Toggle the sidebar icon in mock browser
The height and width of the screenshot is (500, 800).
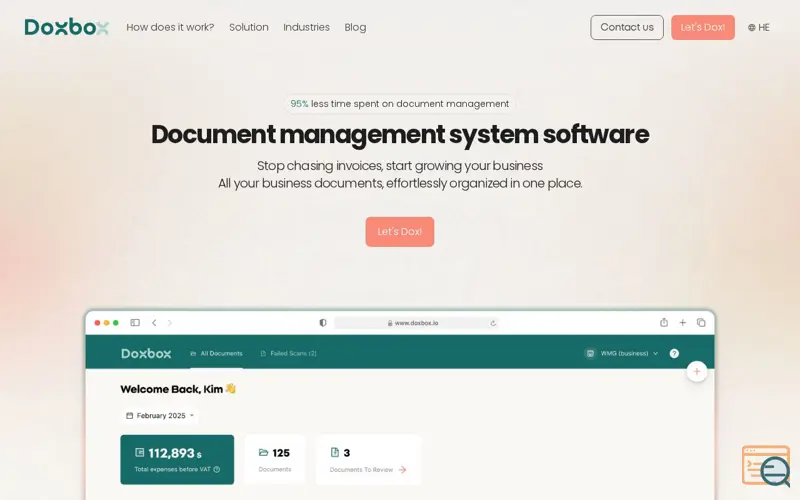click(x=135, y=322)
